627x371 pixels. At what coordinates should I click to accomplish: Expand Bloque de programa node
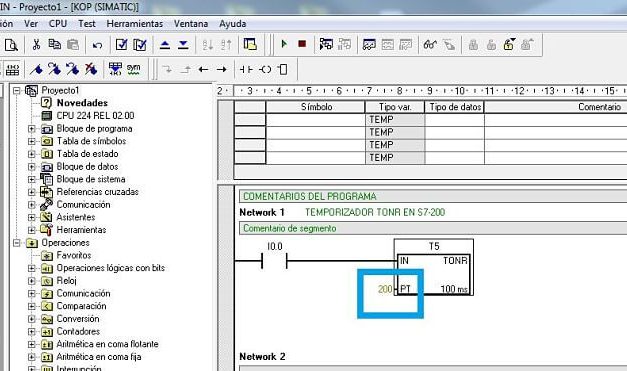pyautogui.click(x=32, y=129)
